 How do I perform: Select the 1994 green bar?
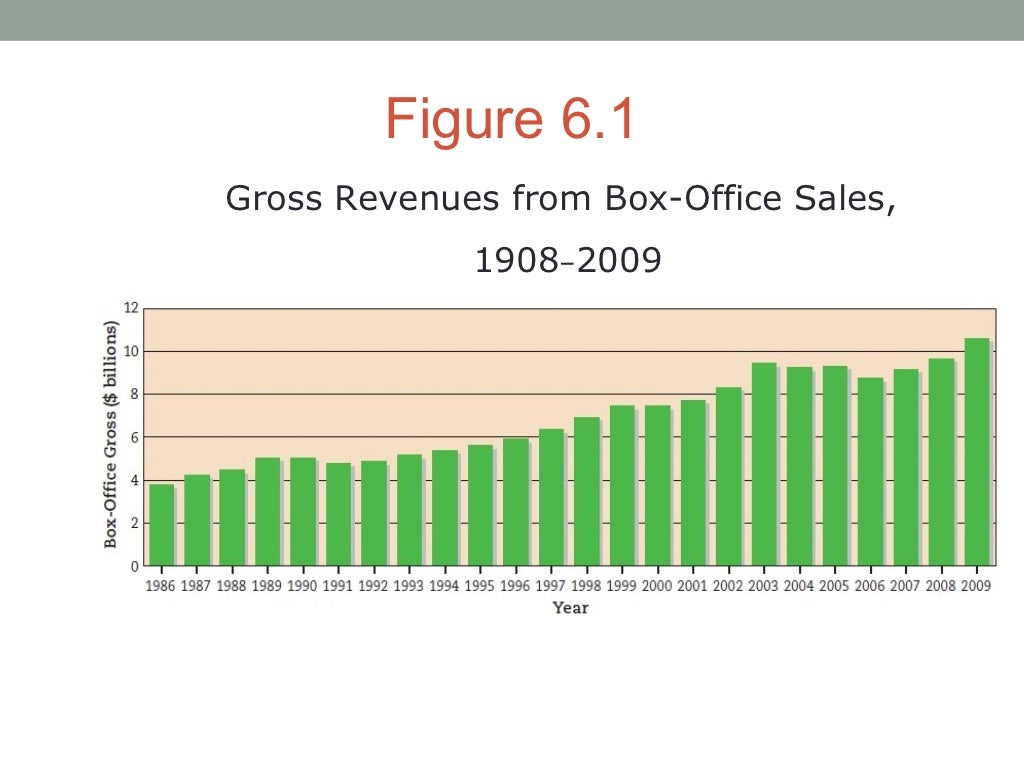[x=445, y=507]
